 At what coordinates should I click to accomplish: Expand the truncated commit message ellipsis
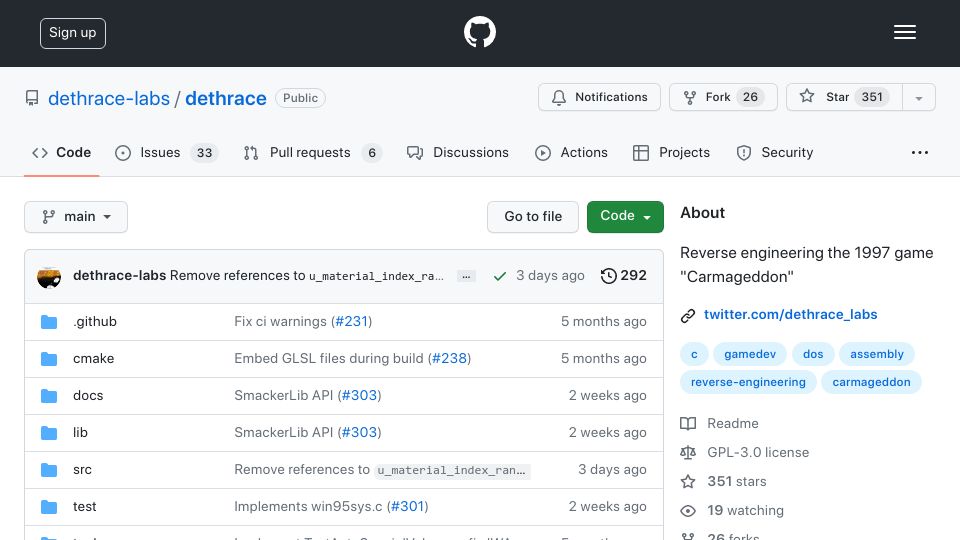pyautogui.click(x=466, y=276)
